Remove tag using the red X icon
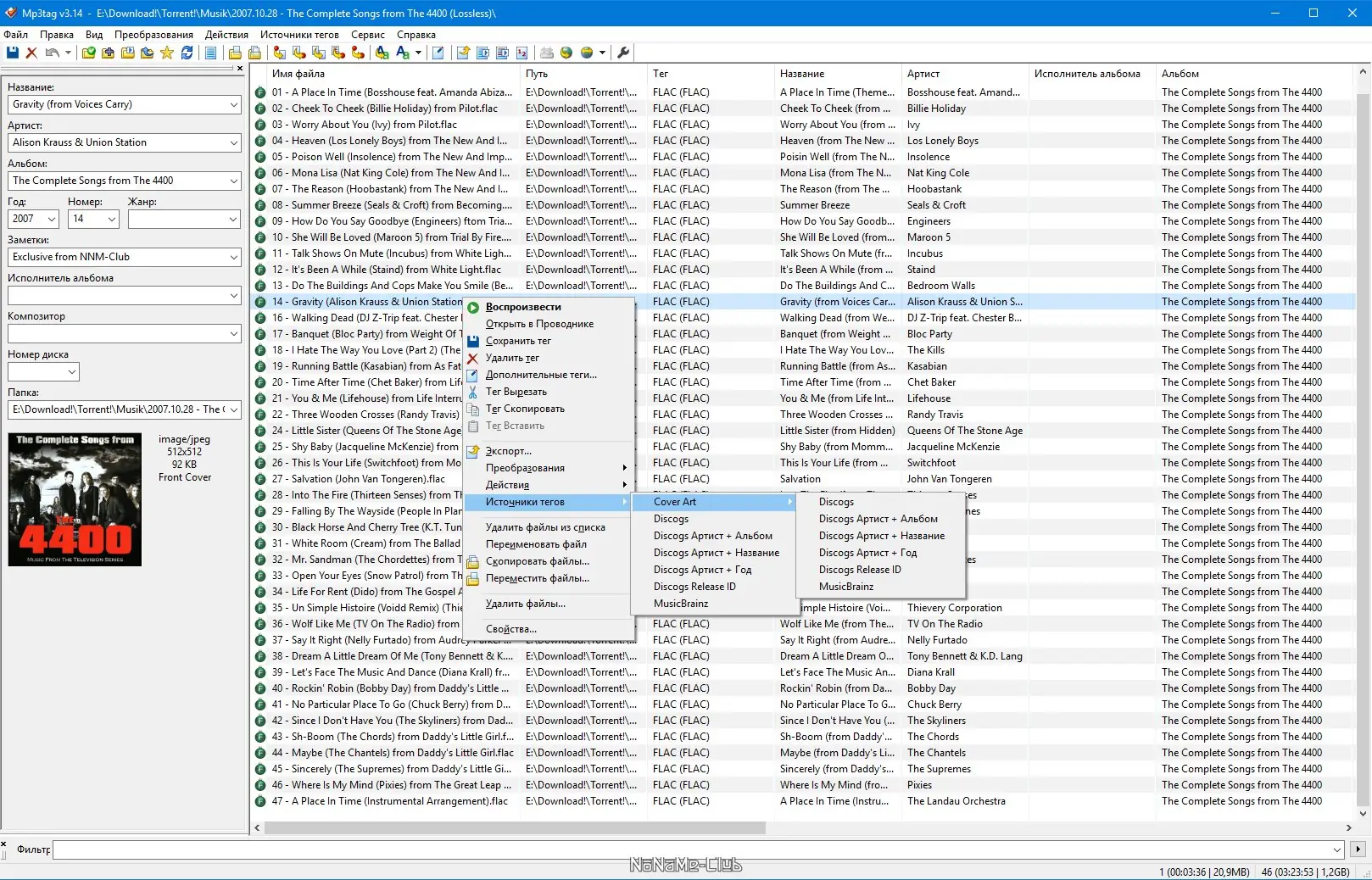This screenshot has width=1372, height=880. [x=31, y=53]
